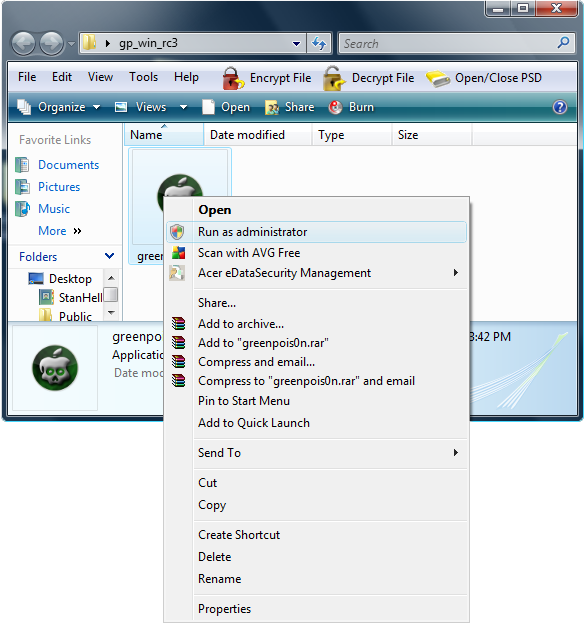
Task: Click the Encrypt File lock icon
Action: pos(233,78)
